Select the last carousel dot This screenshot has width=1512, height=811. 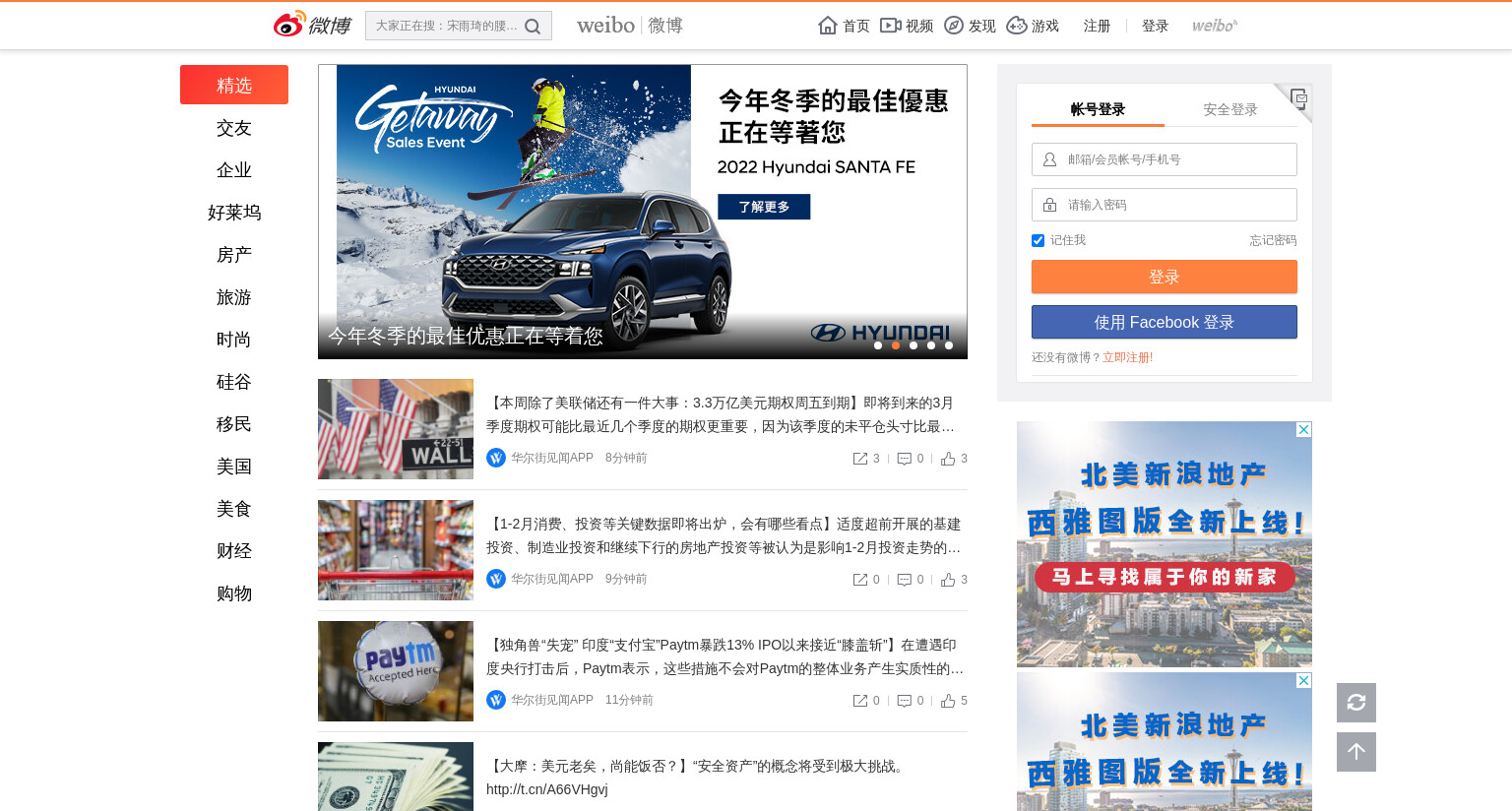pos(949,345)
